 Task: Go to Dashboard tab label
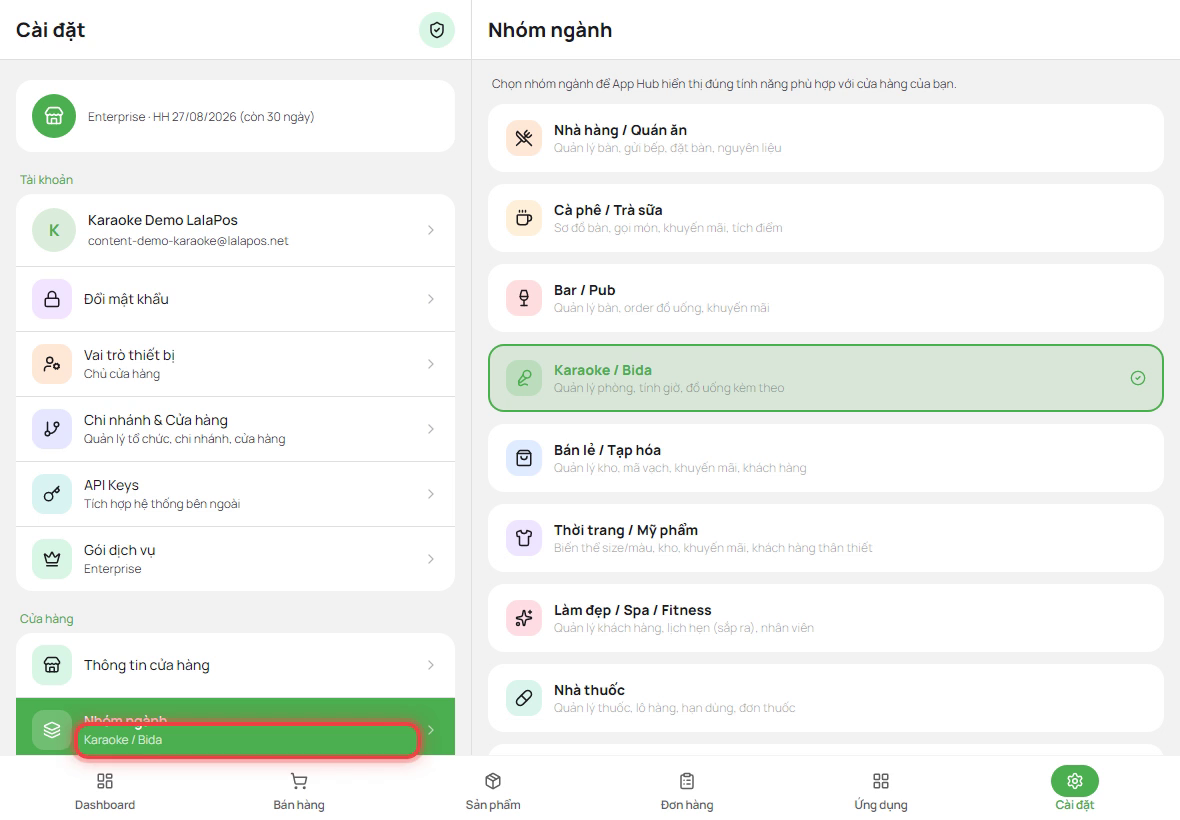pos(105,805)
